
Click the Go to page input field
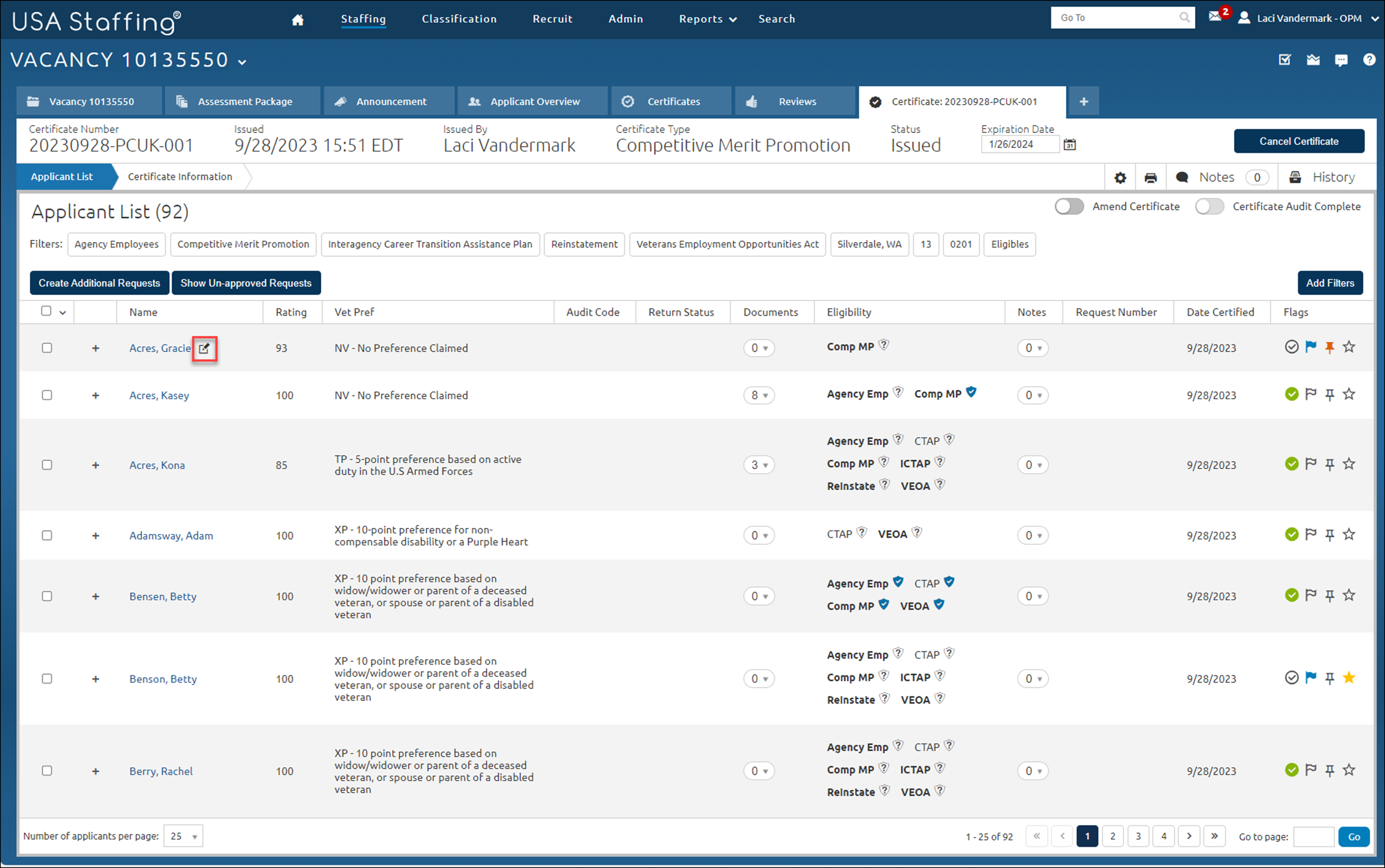point(1314,837)
